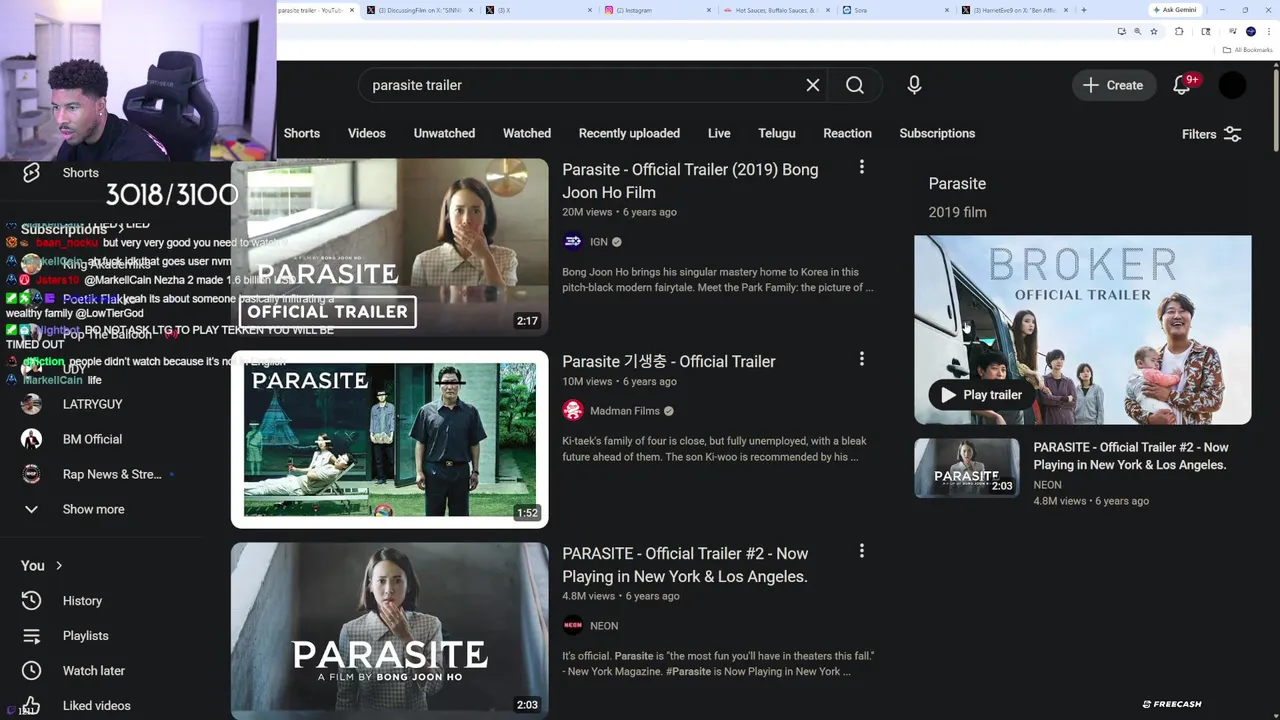Open the Chrome three-dot menu
Screen dimensions: 1280x720
pyautogui.click(x=1268, y=31)
